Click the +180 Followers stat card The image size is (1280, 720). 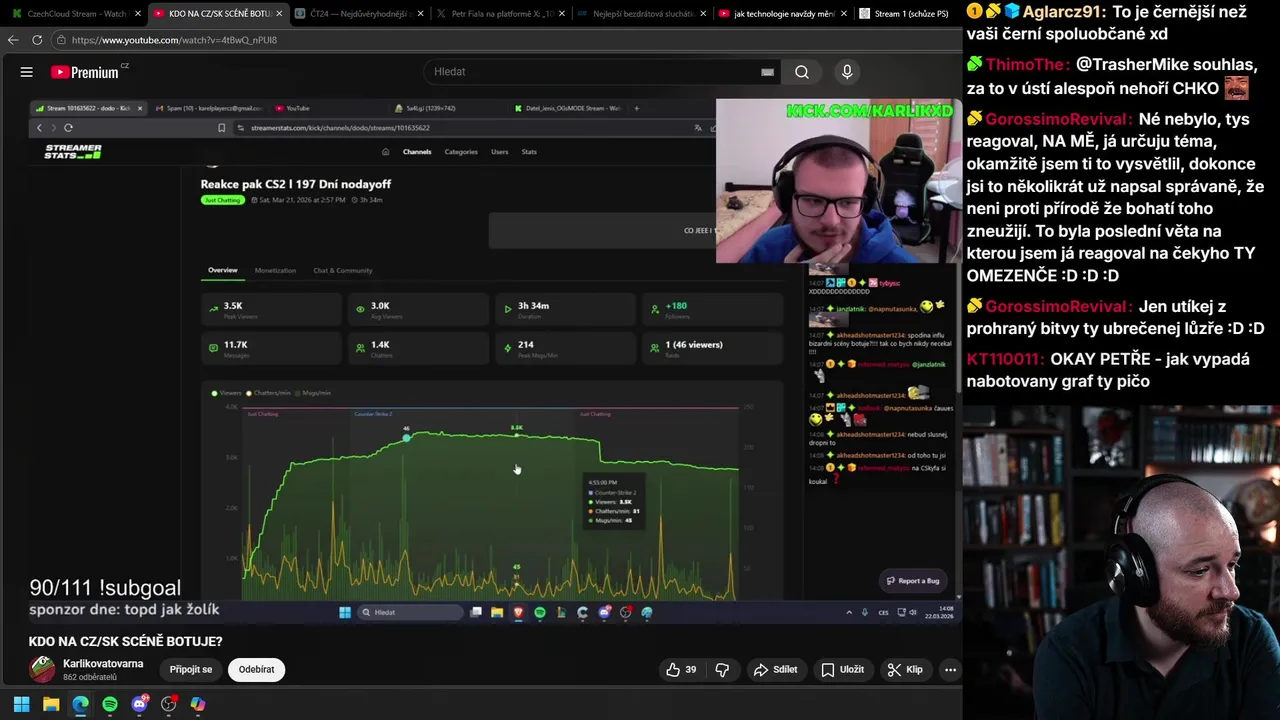713,309
